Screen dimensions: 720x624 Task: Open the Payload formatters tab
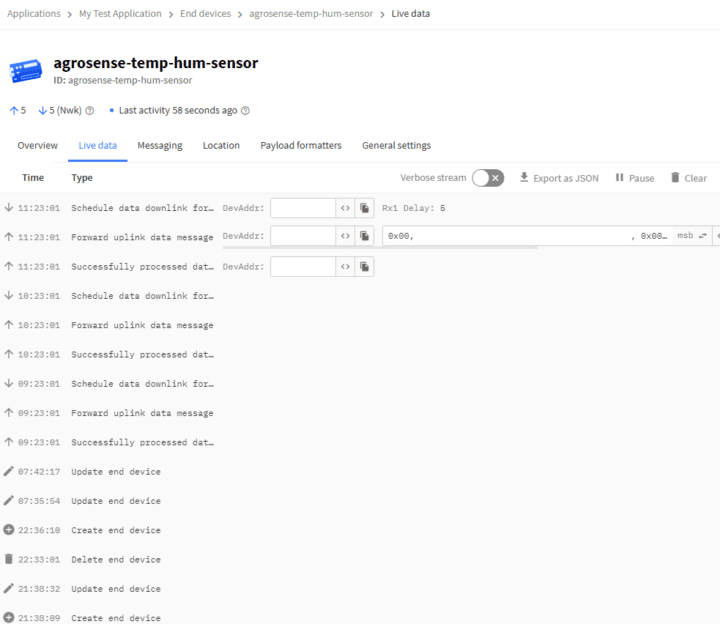pyautogui.click(x=301, y=146)
